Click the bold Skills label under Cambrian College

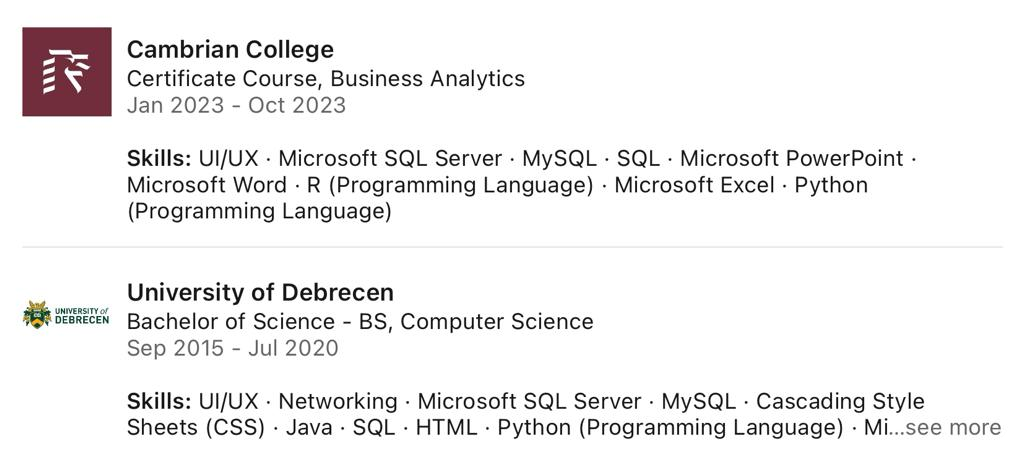pyautogui.click(x=159, y=159)
